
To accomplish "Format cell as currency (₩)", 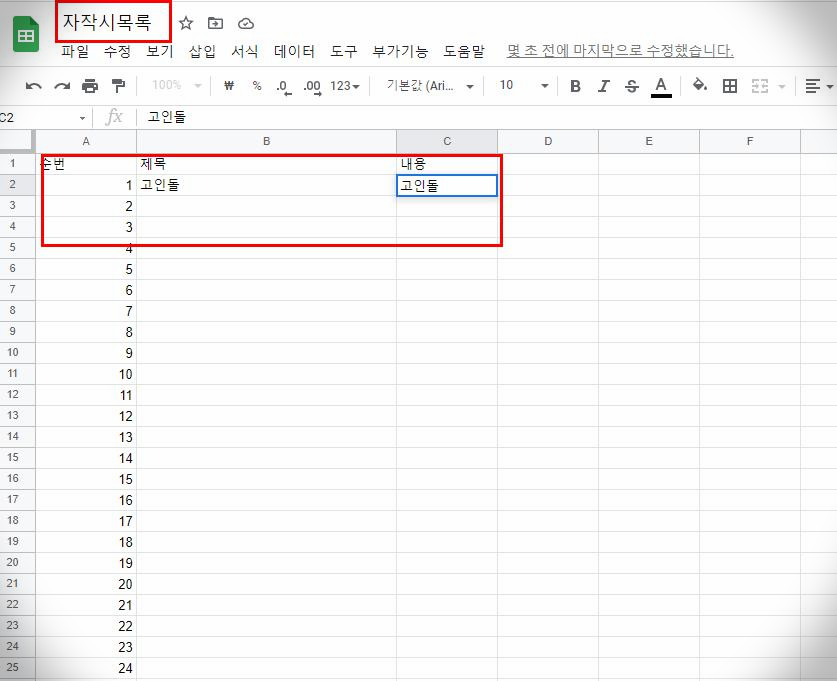I will pos(229,85).
